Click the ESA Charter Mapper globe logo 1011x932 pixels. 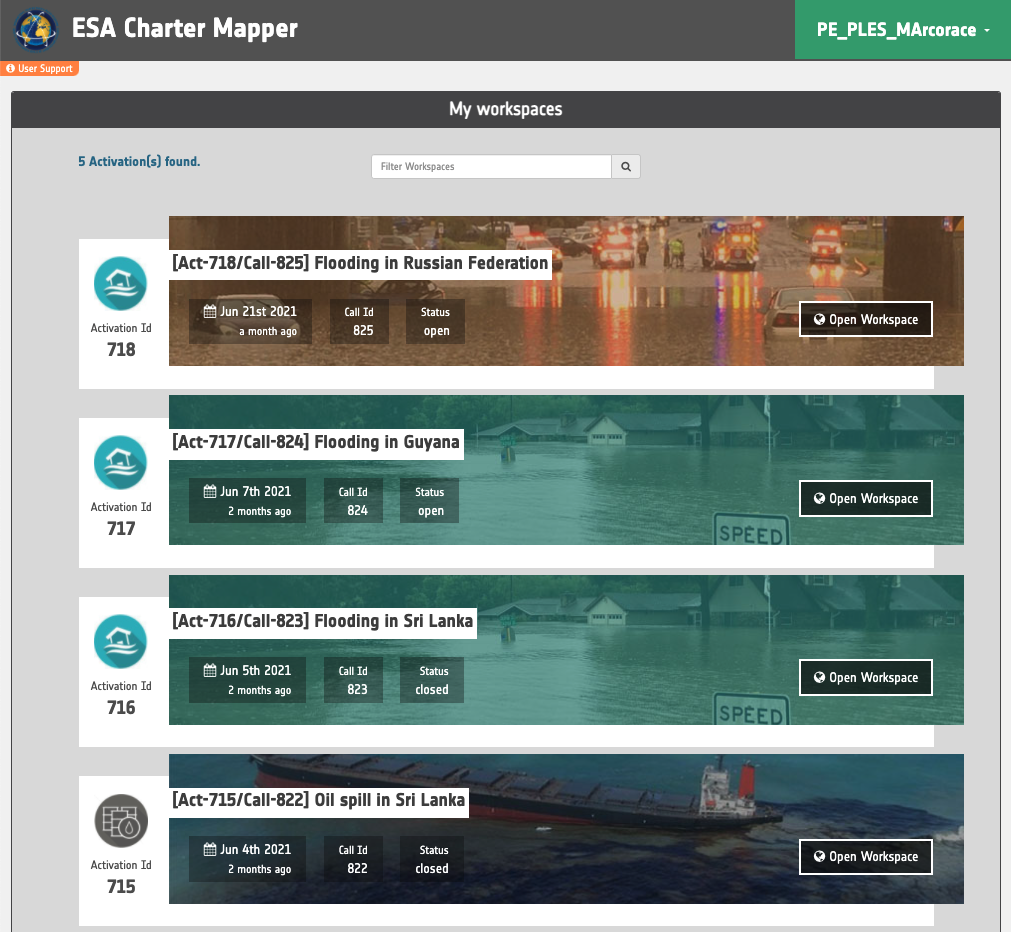[36, 30]
